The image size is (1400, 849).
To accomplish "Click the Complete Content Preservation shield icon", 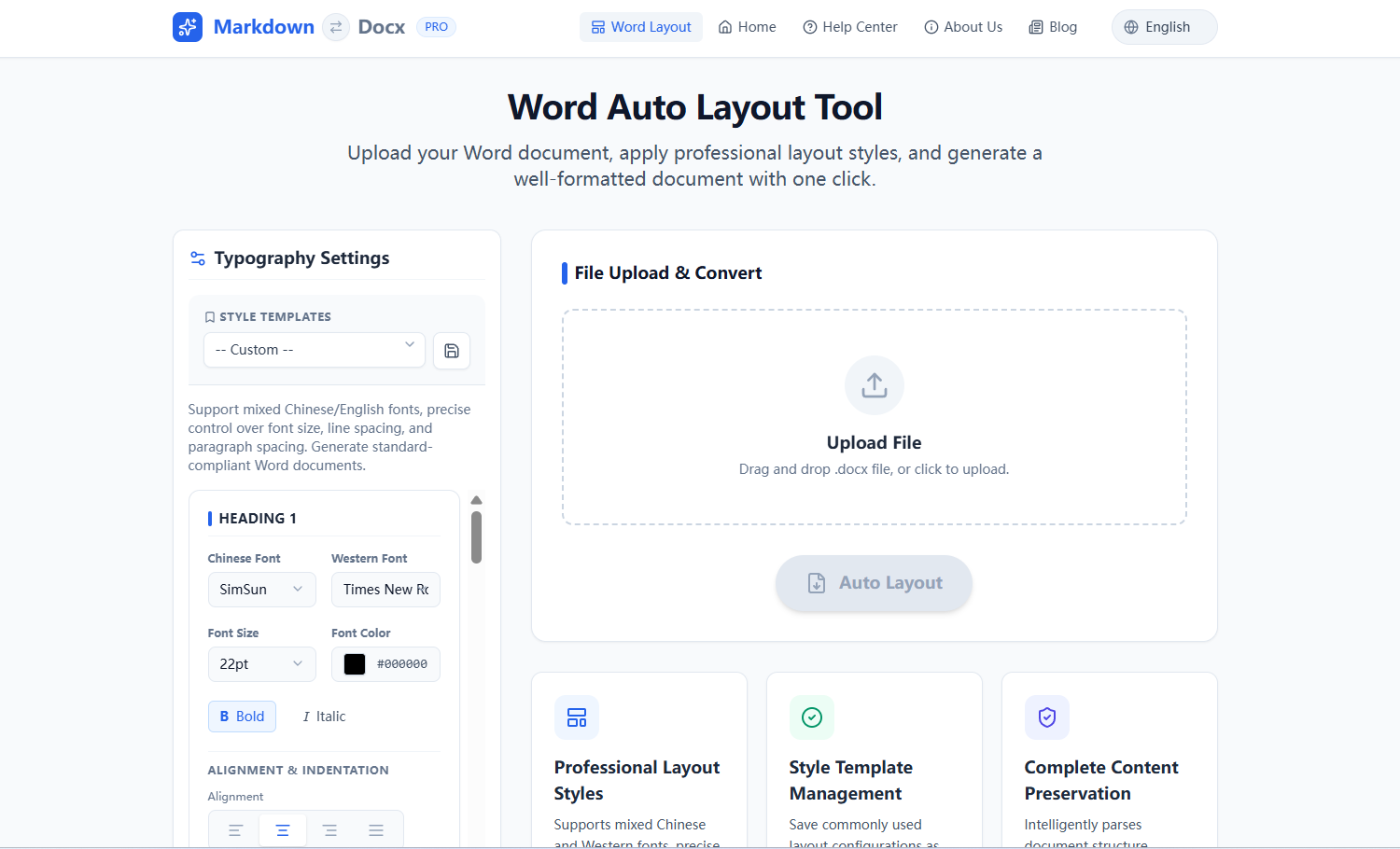I will pos(1047,717).
